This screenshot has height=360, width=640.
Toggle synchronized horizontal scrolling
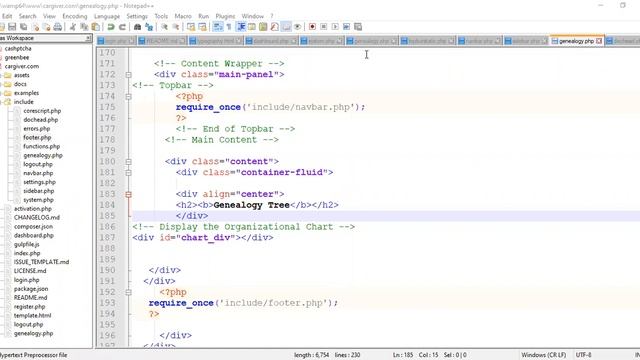[x=202, y=27]
